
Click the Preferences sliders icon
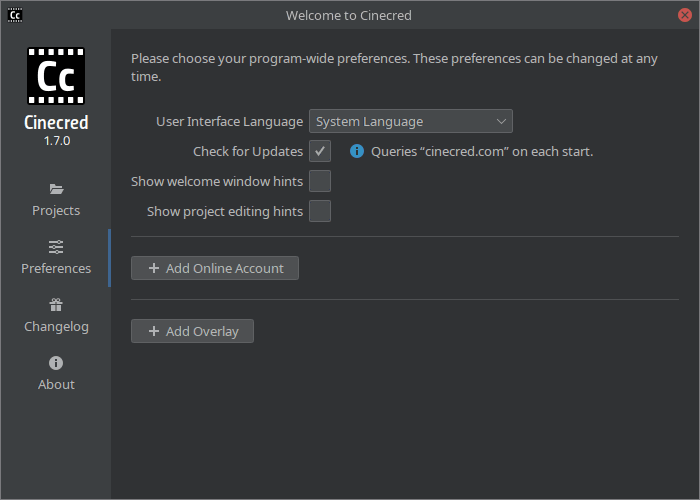pyautogui.click(x=56, y=247)
